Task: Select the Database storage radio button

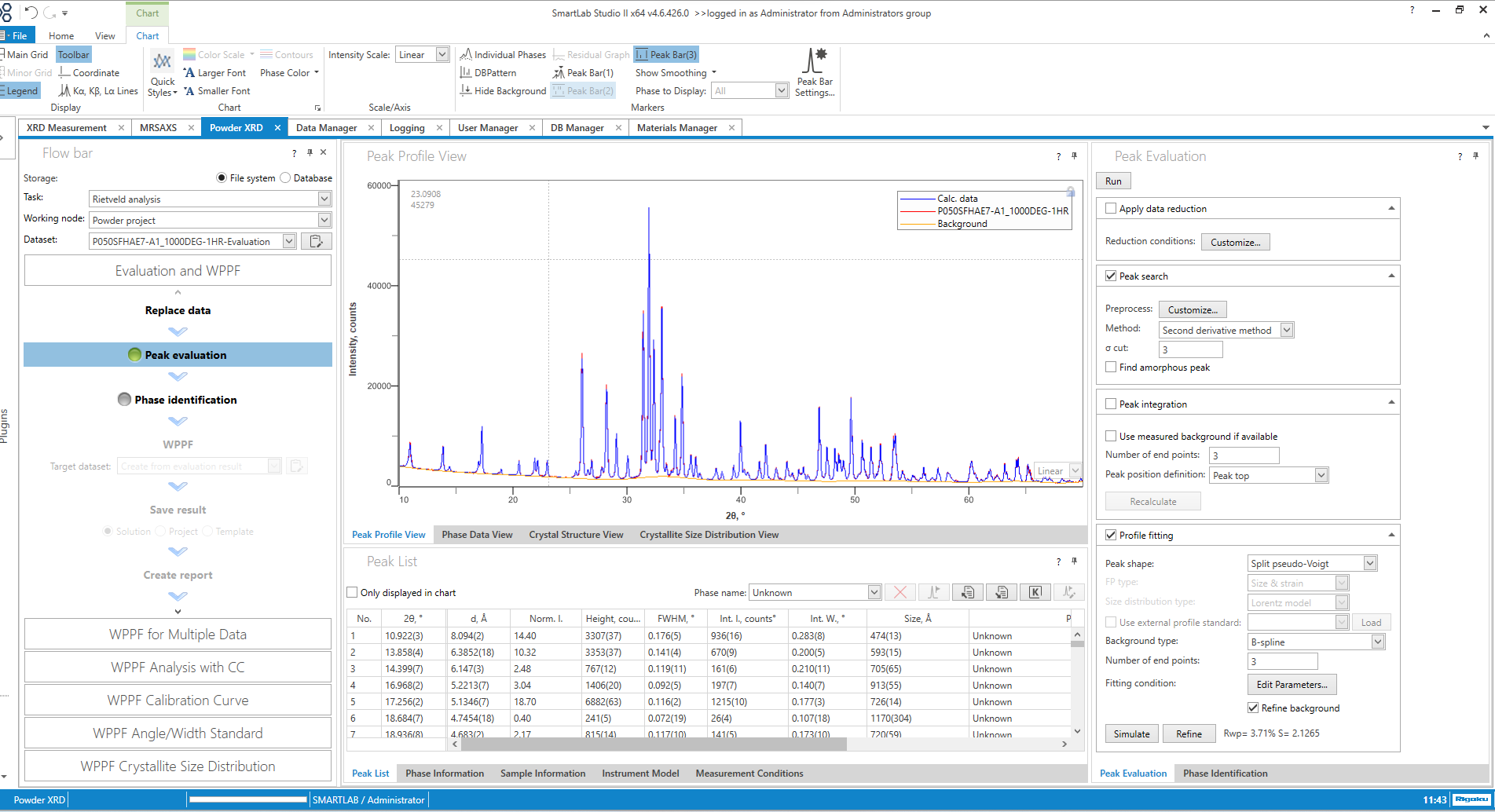Action: coord(286,178)
